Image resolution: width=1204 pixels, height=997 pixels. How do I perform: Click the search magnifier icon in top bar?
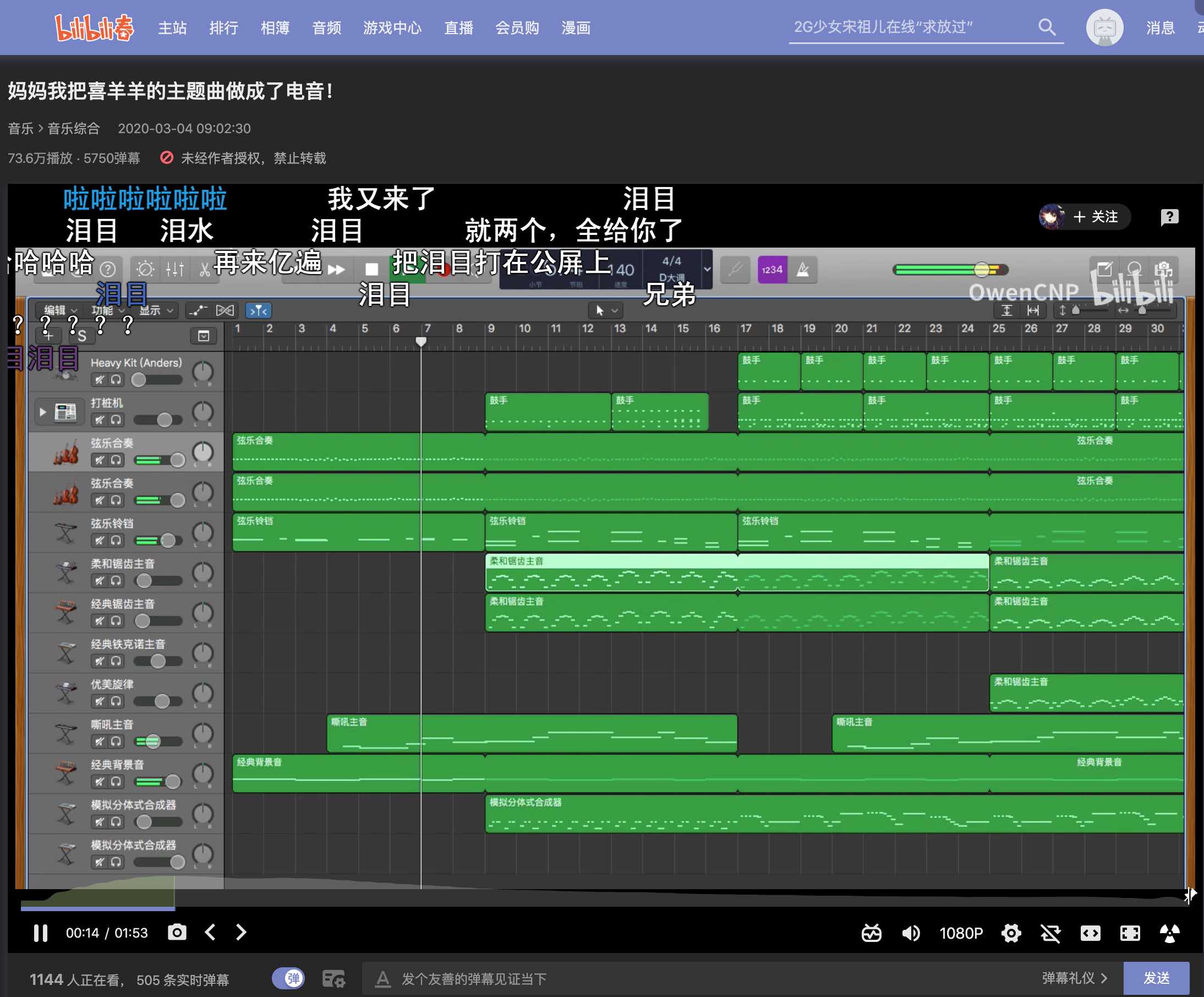(x=1048, y=27)
